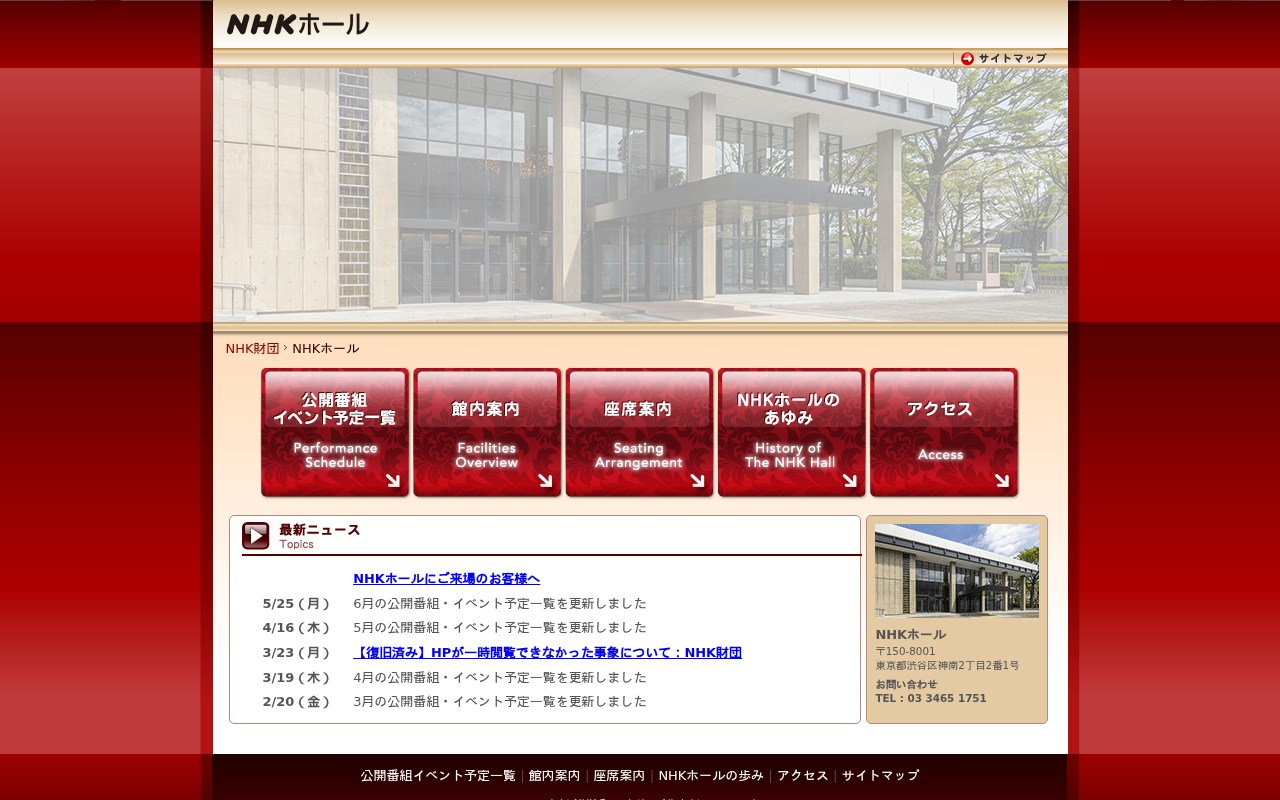The width and height of the screenshot is (1280, 800).
Task: Open 公開番組イベント予定一覧 Performance Schedule tile
Action: tap(335, 432)
